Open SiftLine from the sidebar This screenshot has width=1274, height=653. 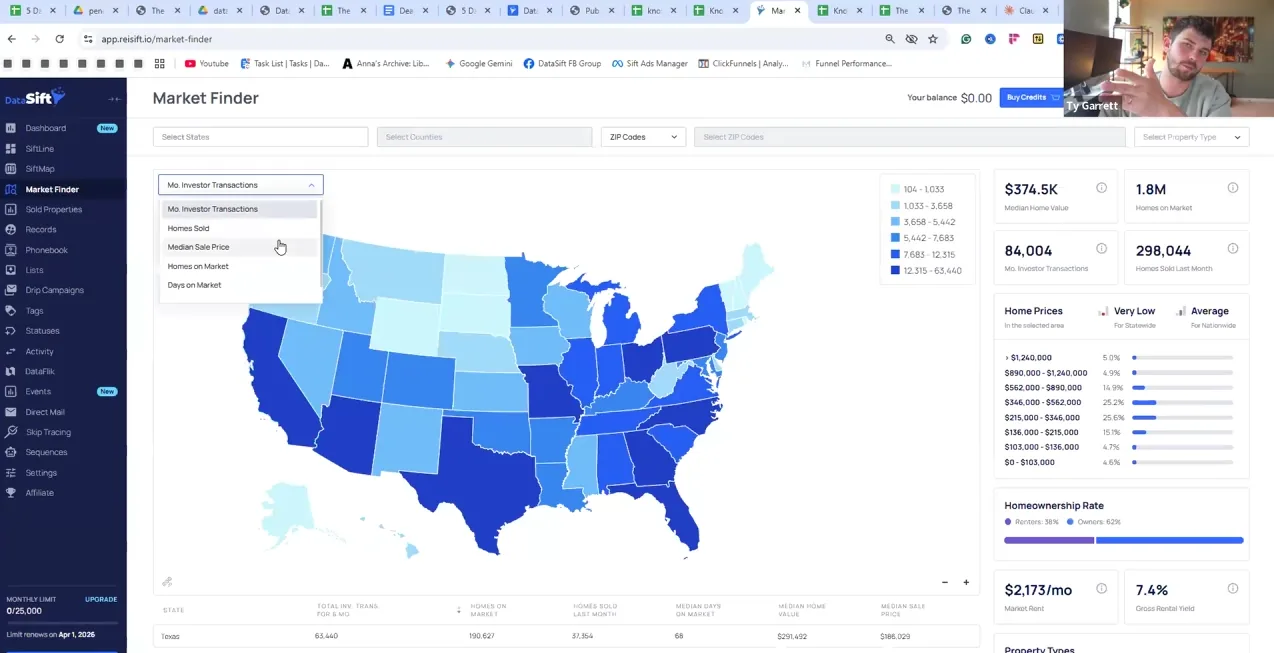[40, 148]
